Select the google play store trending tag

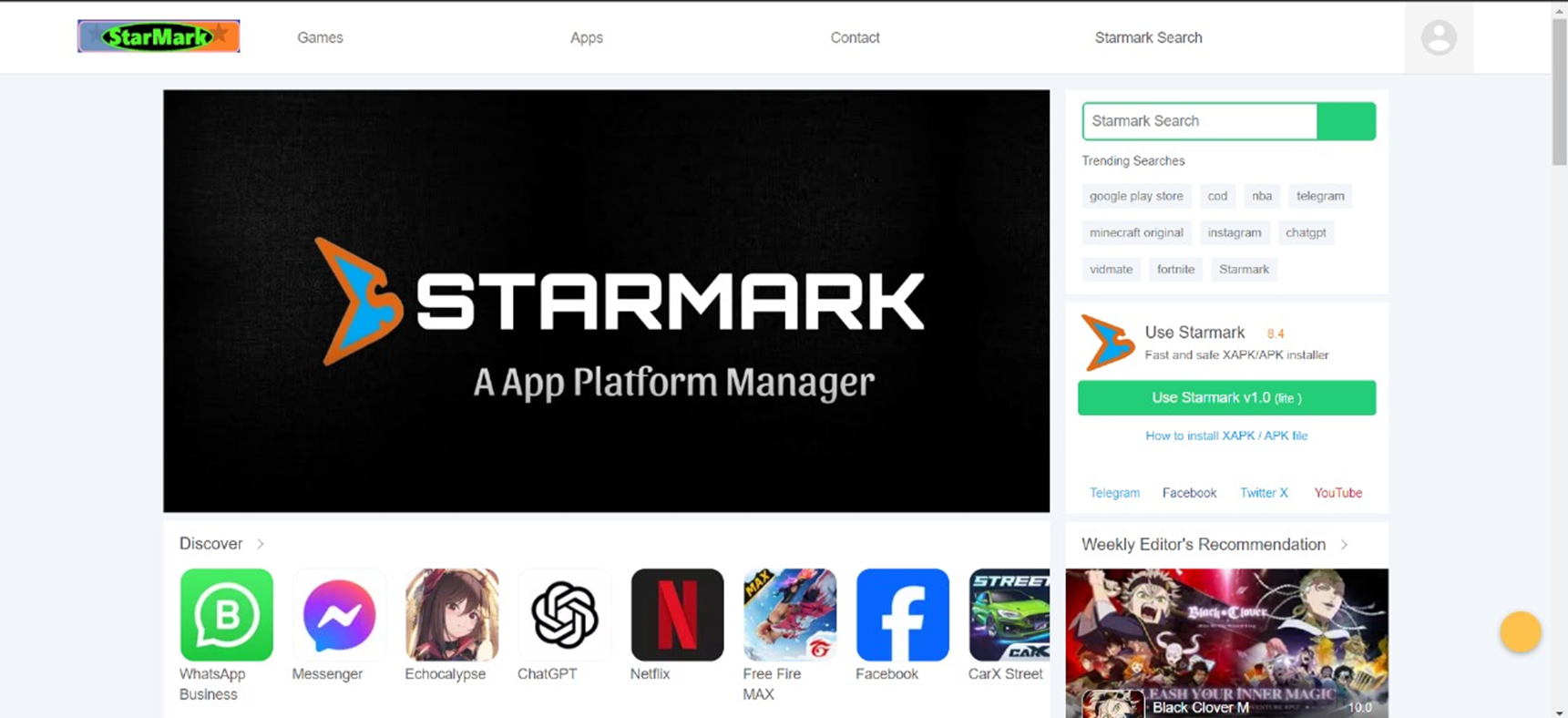click(1136, 196)
